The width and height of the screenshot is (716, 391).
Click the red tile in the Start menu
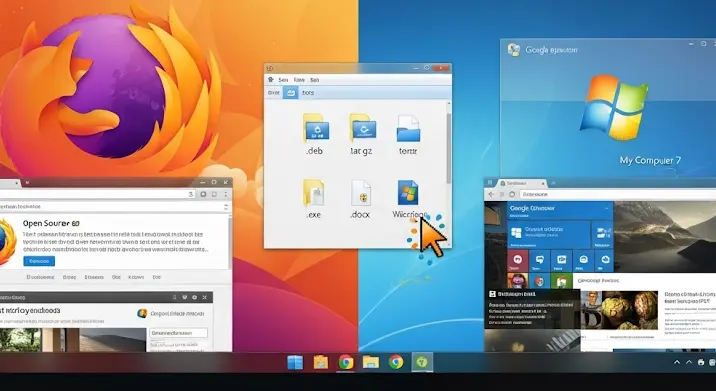coord(517,261)
